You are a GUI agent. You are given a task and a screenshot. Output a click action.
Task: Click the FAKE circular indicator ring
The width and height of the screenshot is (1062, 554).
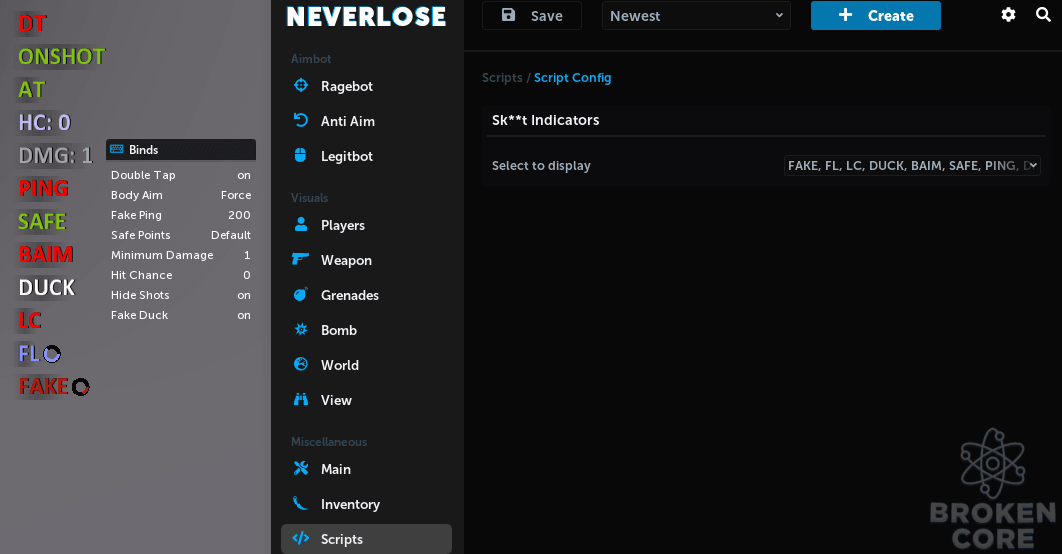pyautogui.click(x=81, y=387)
